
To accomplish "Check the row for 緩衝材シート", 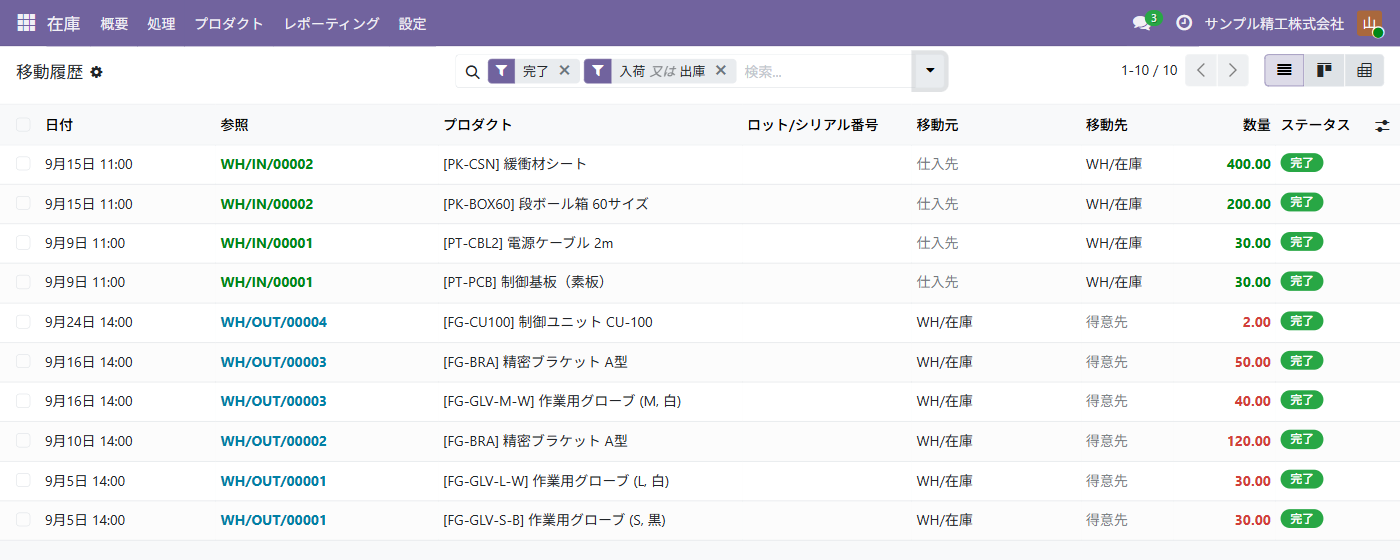I will (23, 164).
